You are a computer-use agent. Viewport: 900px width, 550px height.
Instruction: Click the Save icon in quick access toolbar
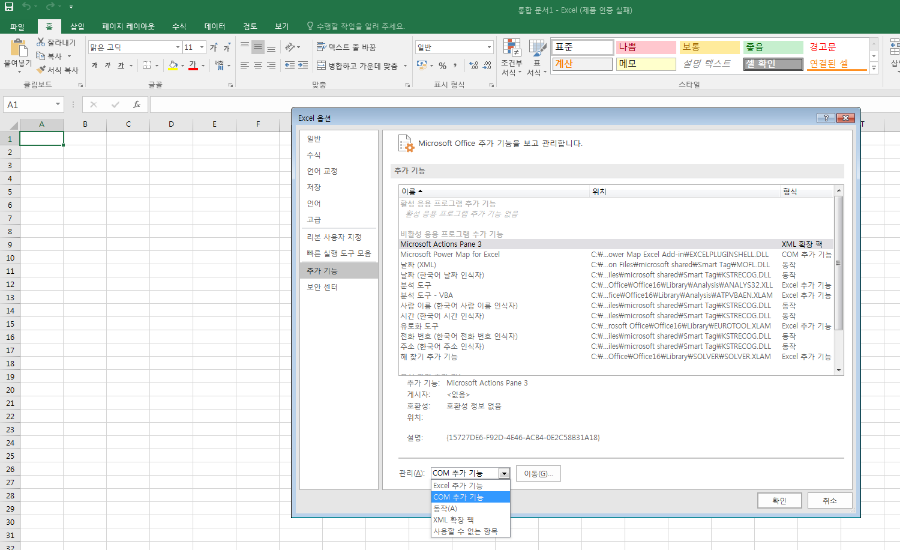[x=9, y=7]
